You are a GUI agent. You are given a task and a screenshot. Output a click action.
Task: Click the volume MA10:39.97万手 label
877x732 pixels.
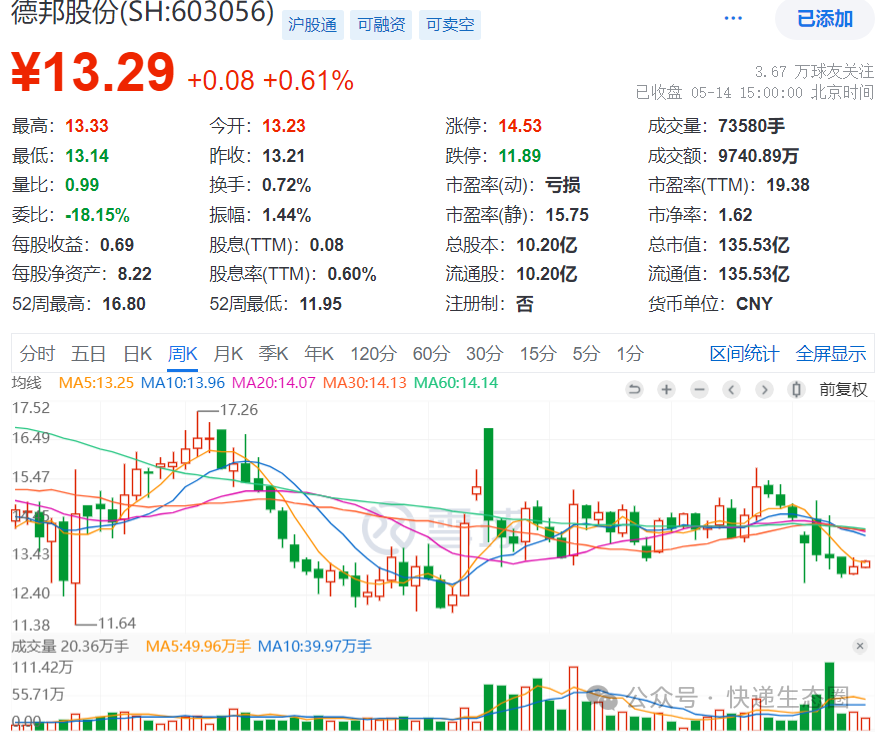coord(314,646)
